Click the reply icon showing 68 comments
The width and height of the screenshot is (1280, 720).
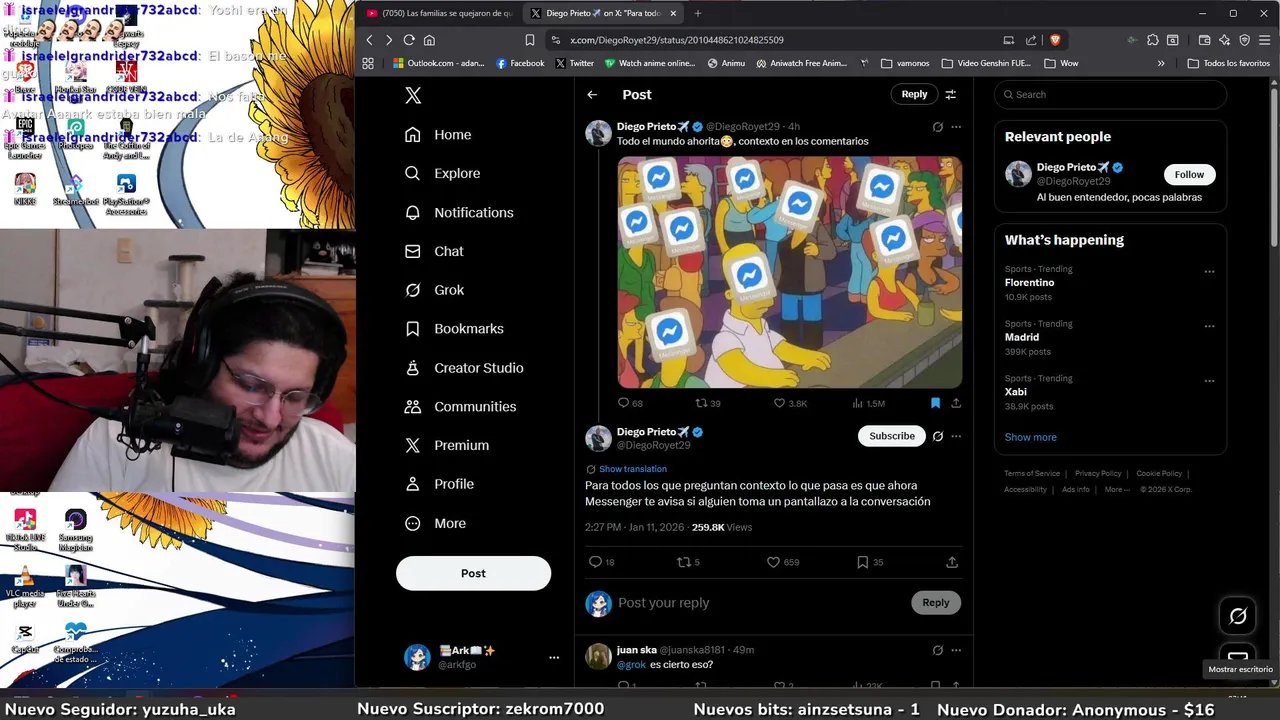pos(630,403)
